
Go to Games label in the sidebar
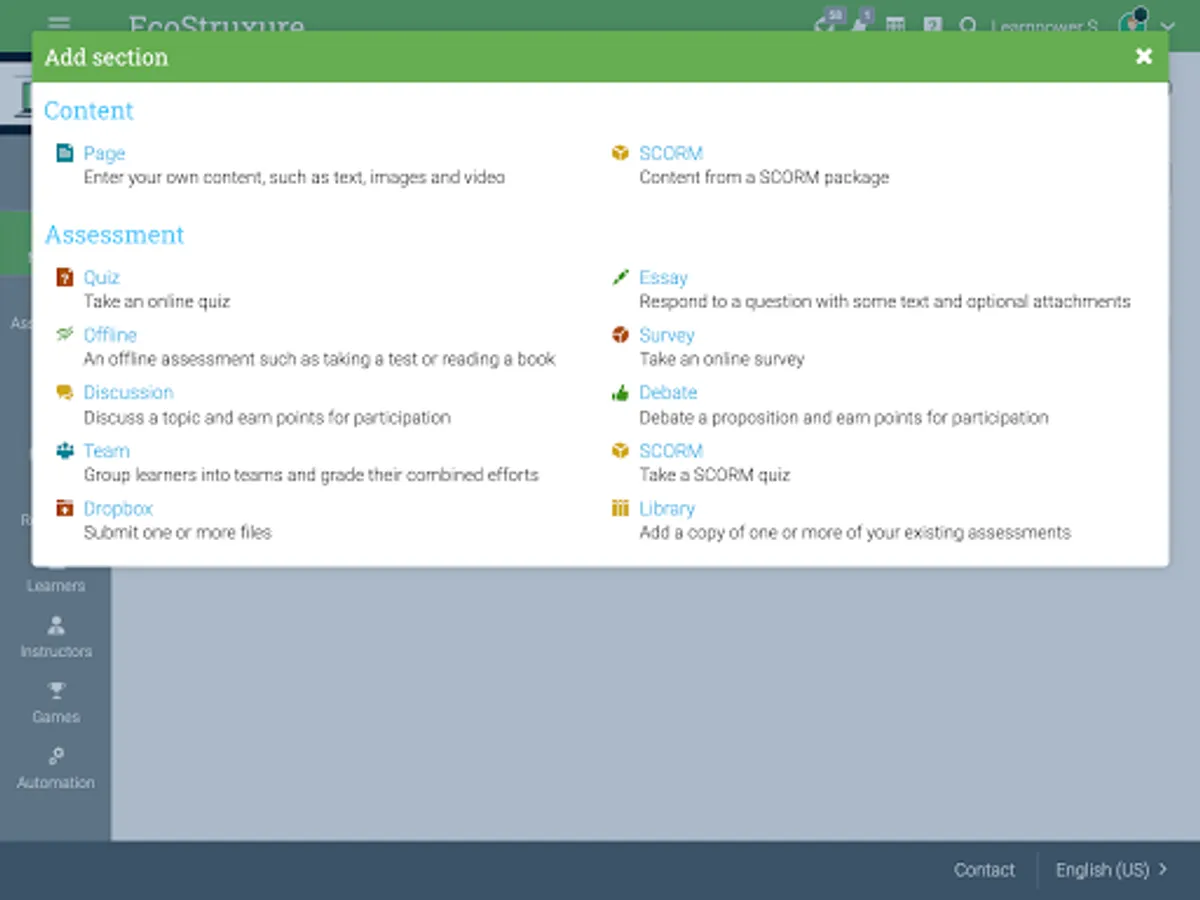56,717
